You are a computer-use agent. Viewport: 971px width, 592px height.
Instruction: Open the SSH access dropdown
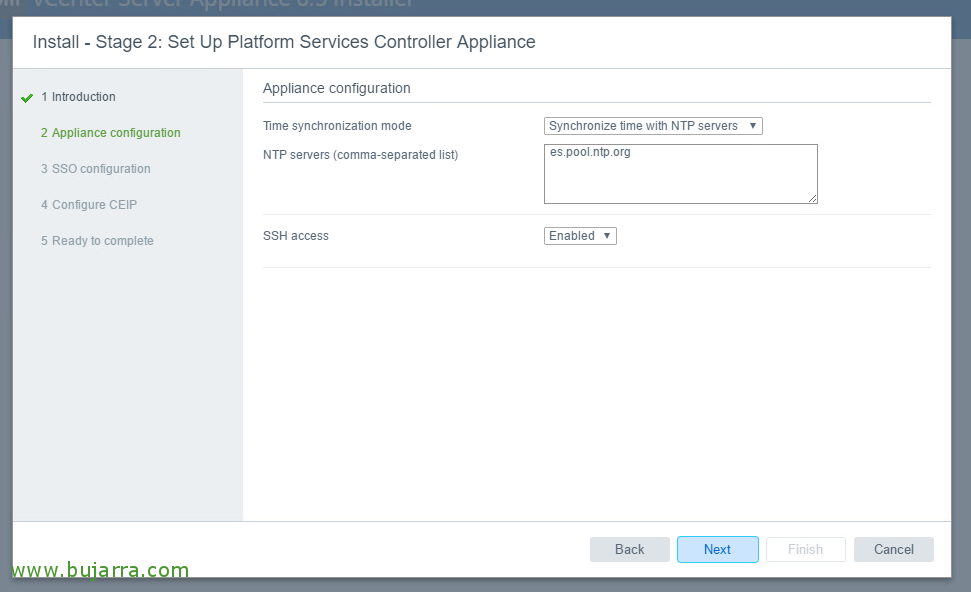tap(580, 236)
